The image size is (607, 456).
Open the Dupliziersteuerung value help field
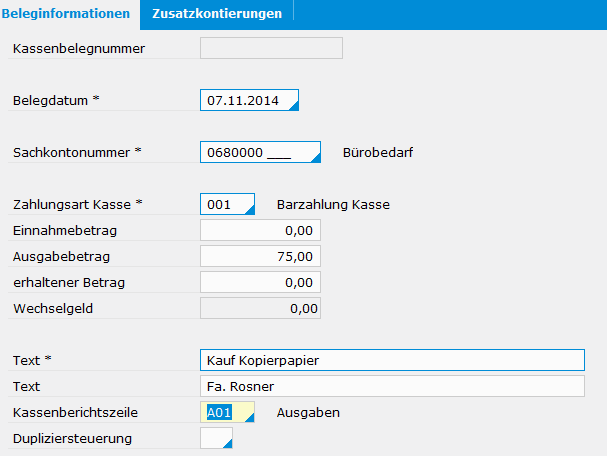coord(216,438)
